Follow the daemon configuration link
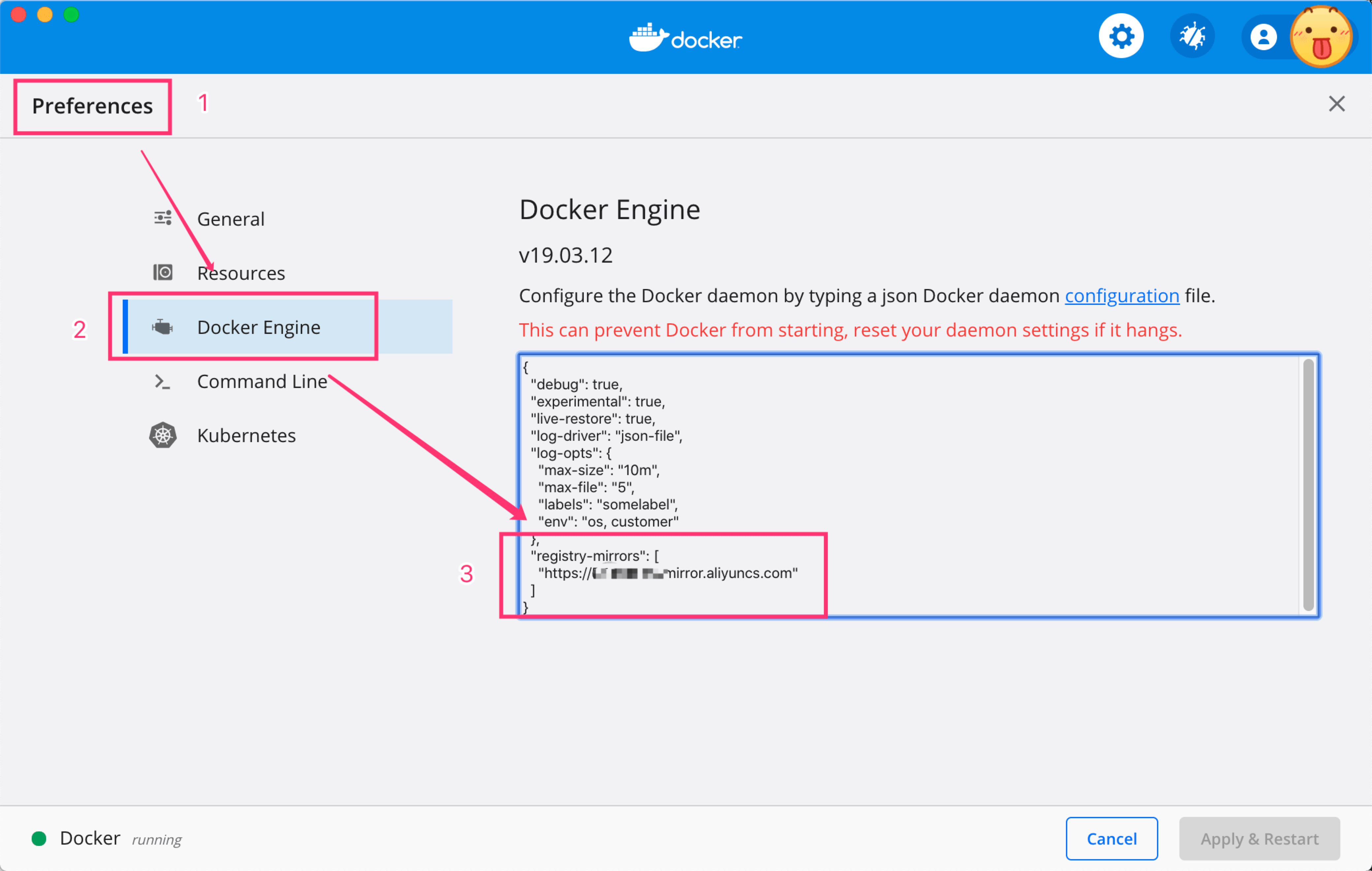 (x=1122, y=296)
